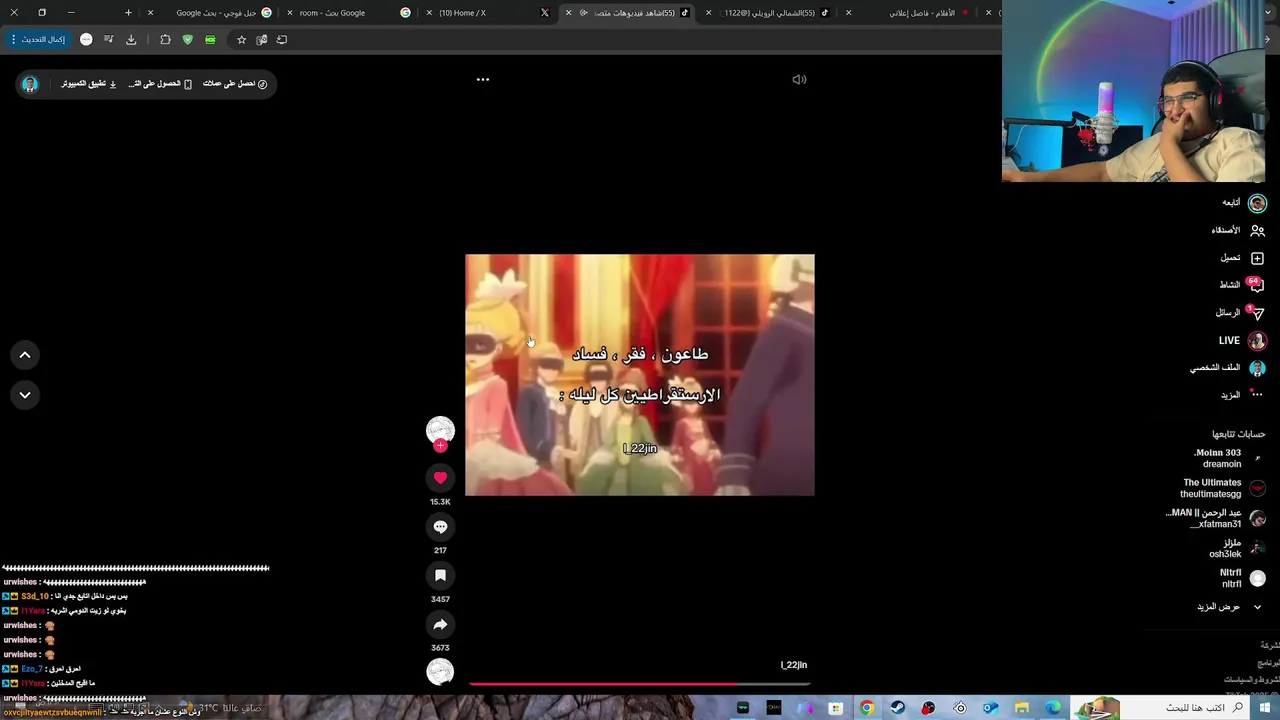Screen dimensions: 1280x720
Task: Open Steam from the taskbar
Action: 898,708
